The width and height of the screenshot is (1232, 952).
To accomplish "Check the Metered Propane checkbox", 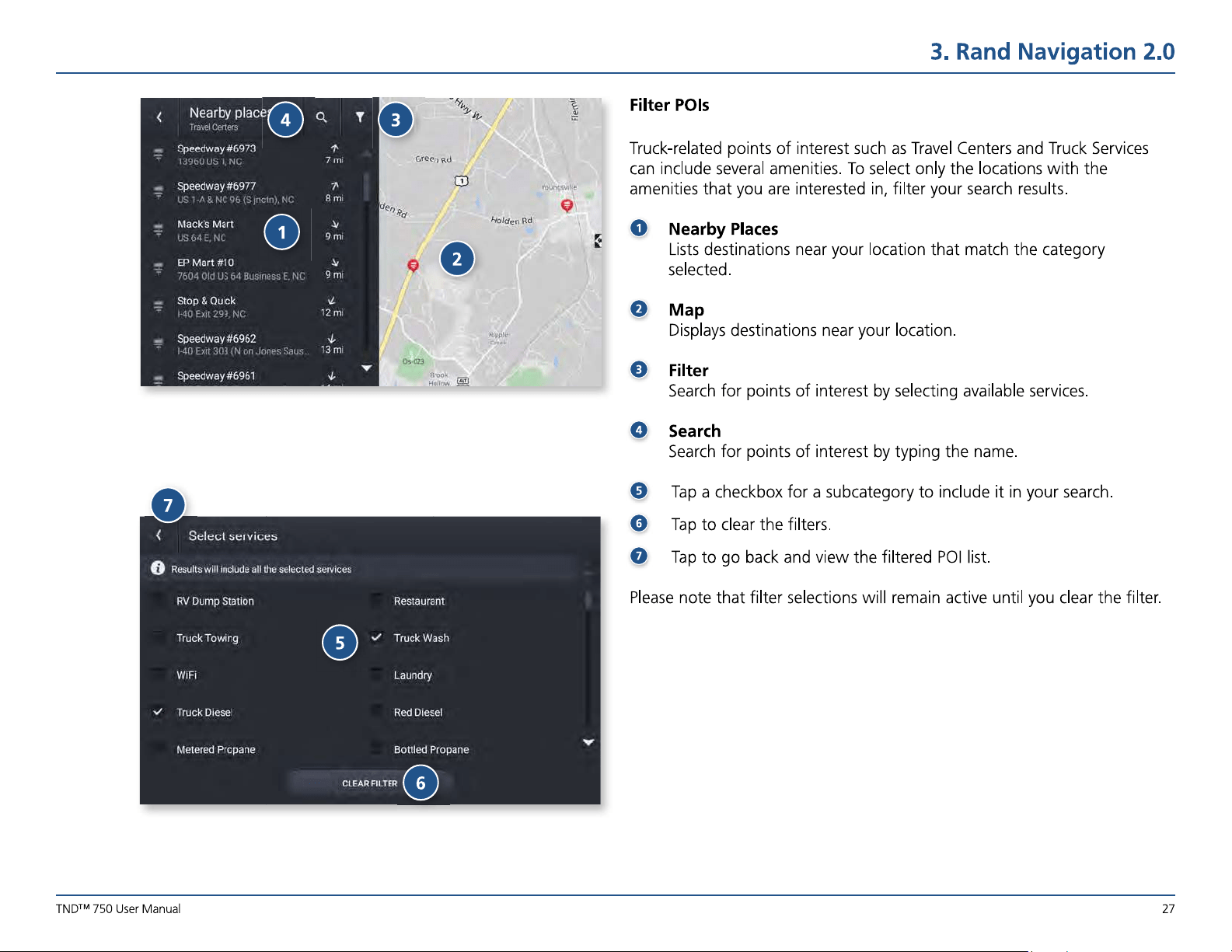I will 159,749.
